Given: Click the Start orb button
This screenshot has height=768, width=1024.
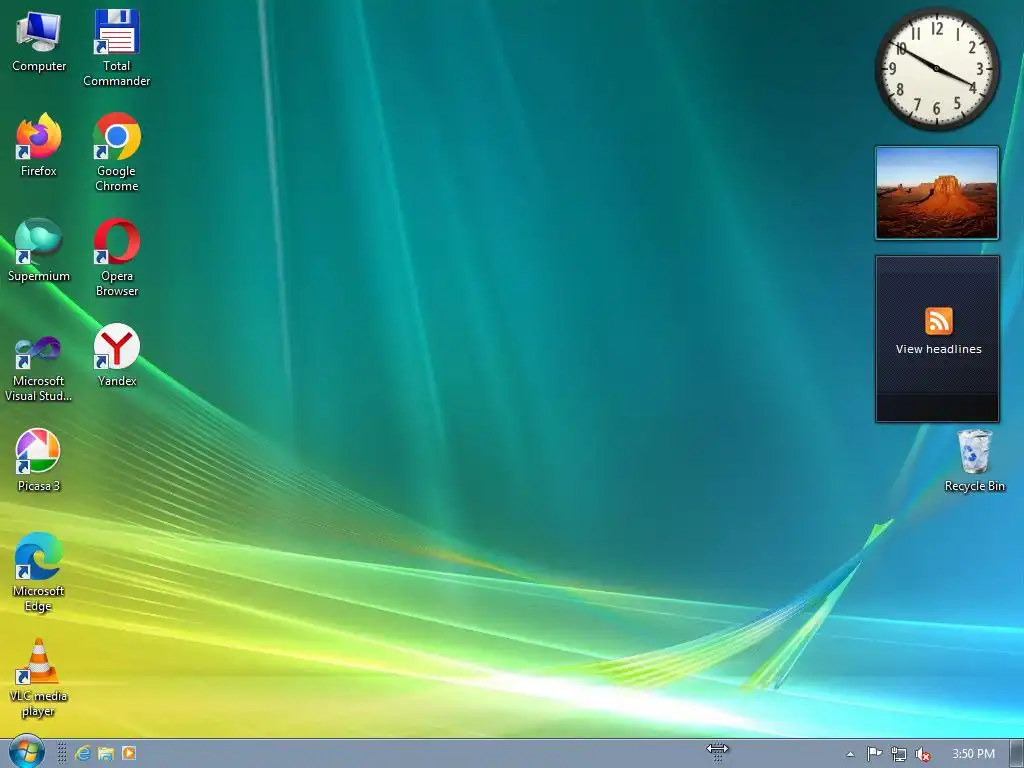Looking at the screenshot, I should 27,752.
